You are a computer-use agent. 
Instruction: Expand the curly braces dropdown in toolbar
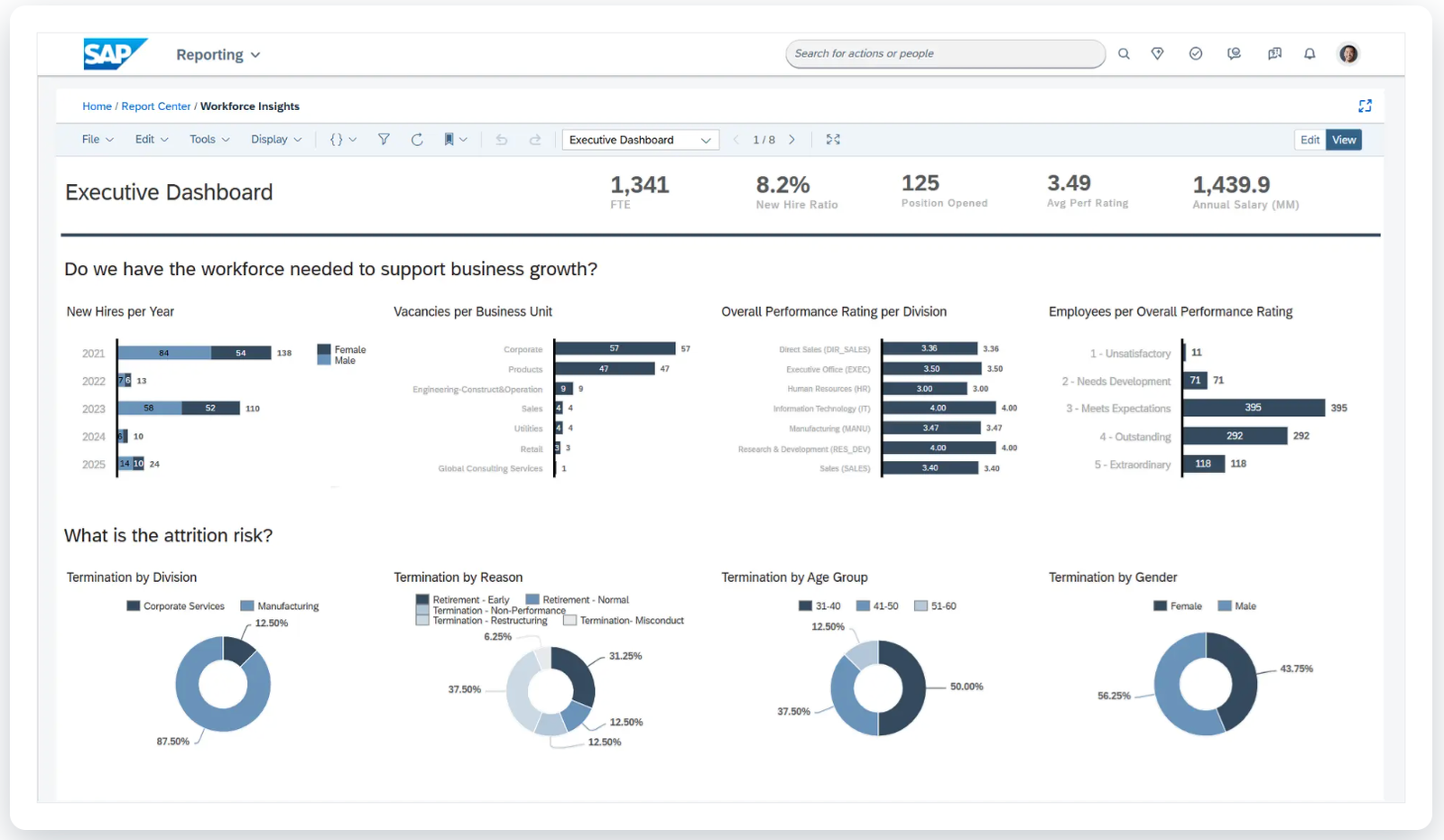pyautogui.click(x=343, y=140)
